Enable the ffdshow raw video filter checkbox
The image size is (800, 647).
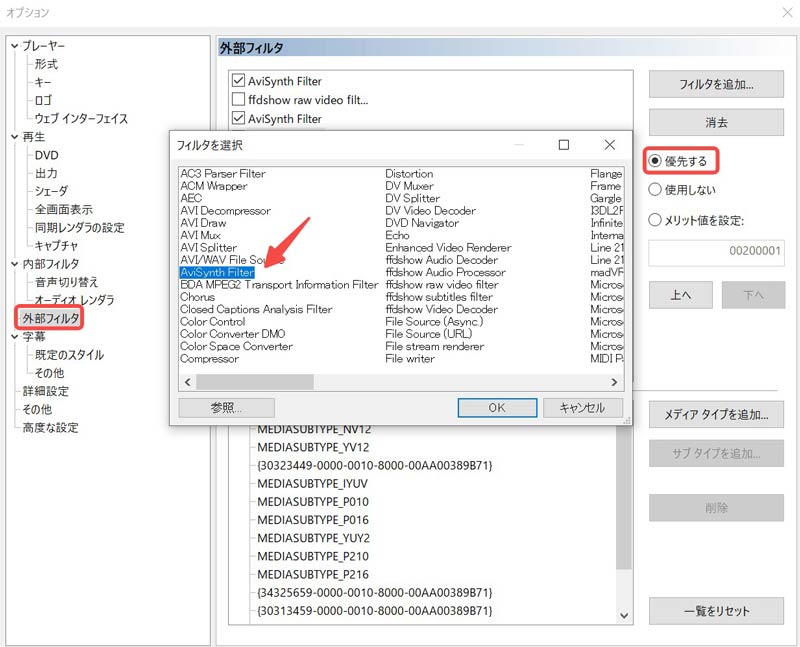click(x=238, y=100)
